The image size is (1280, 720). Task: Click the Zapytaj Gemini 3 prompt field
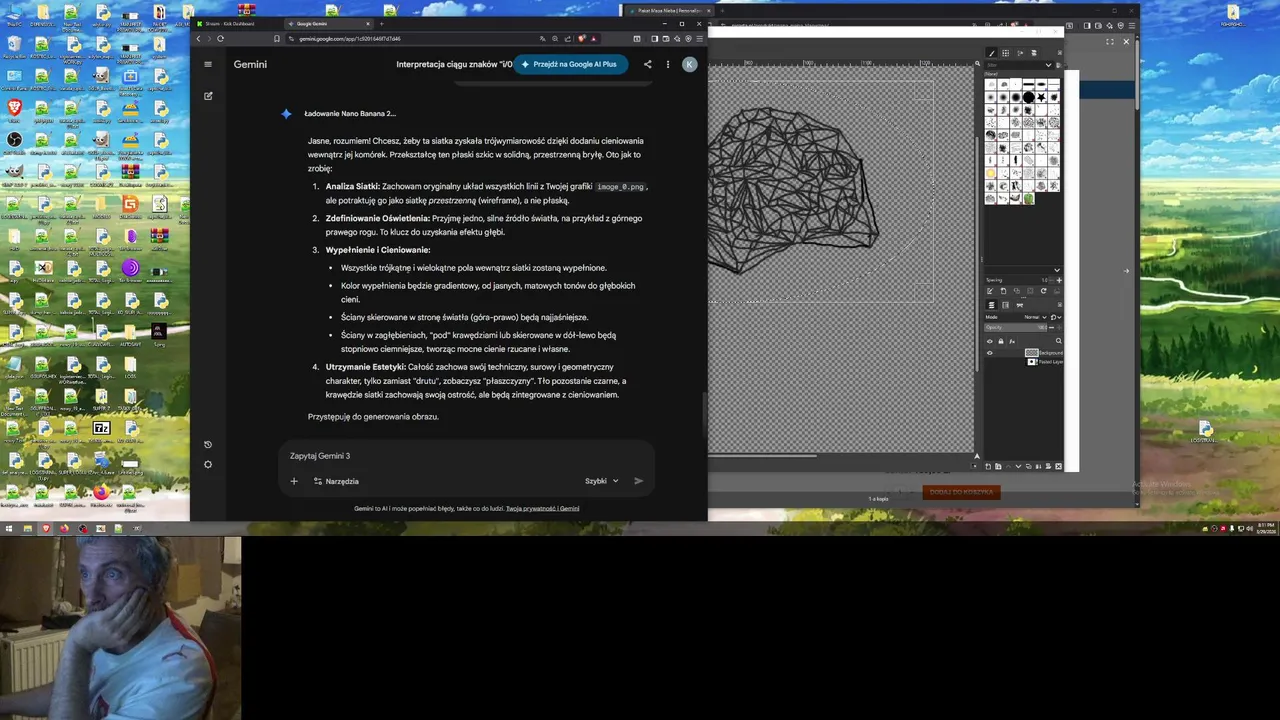[x=466, y=456]
